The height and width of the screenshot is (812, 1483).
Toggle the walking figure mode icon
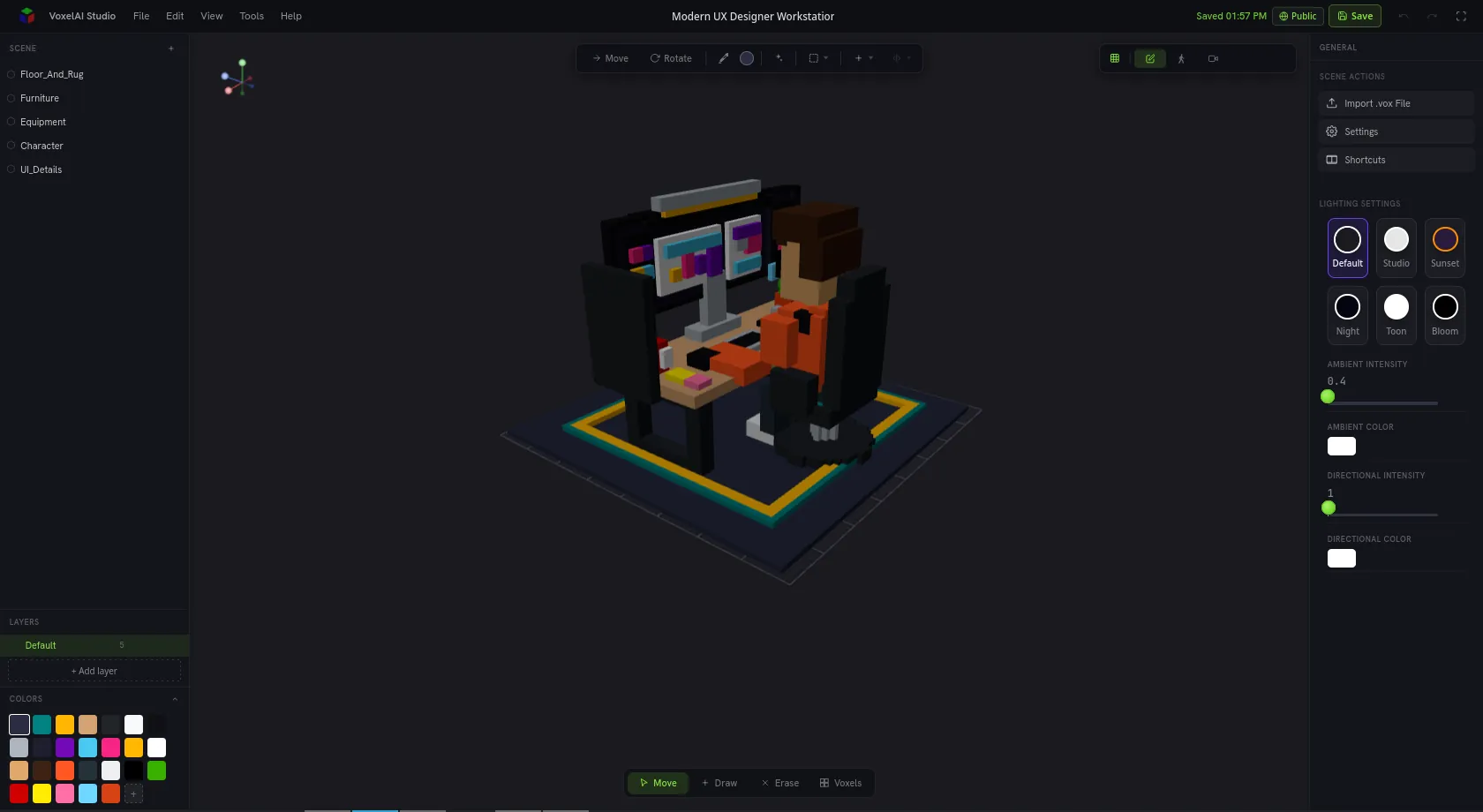pos(1181,58)
